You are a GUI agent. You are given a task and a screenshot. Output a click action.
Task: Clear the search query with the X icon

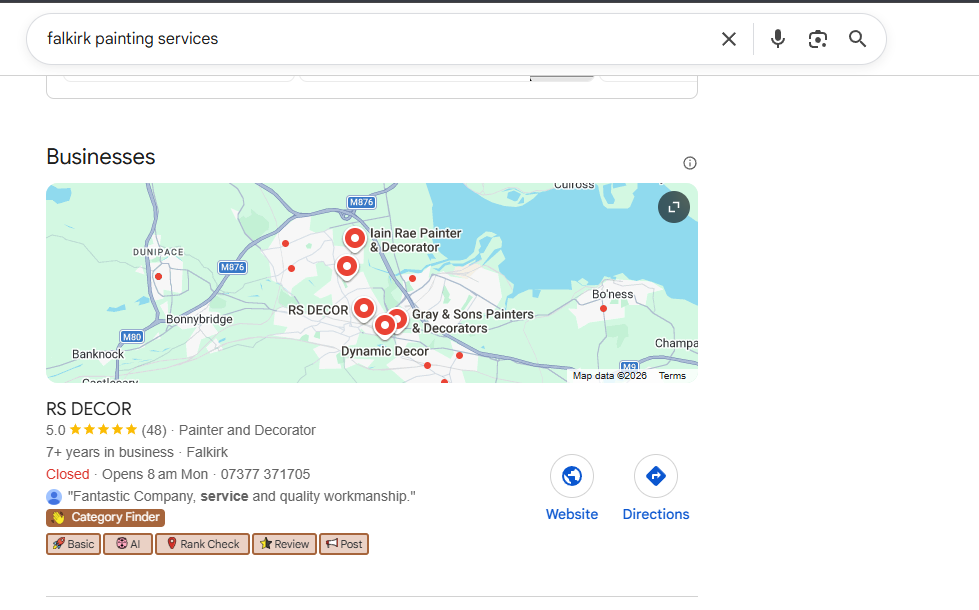(x=729, y=39)
